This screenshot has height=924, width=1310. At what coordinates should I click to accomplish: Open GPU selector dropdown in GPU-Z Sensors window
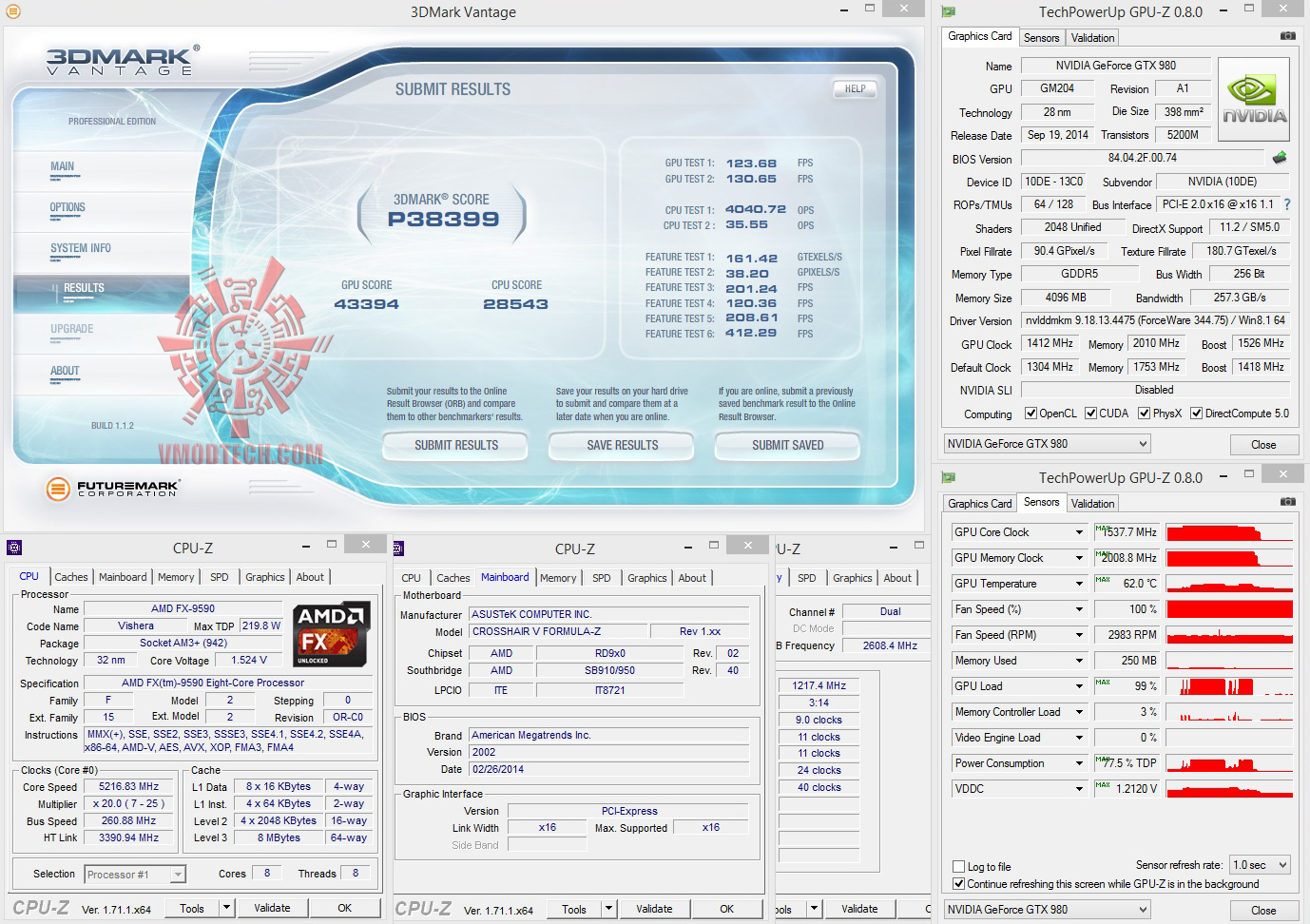pyautogui.click(x=1047, y=910)
